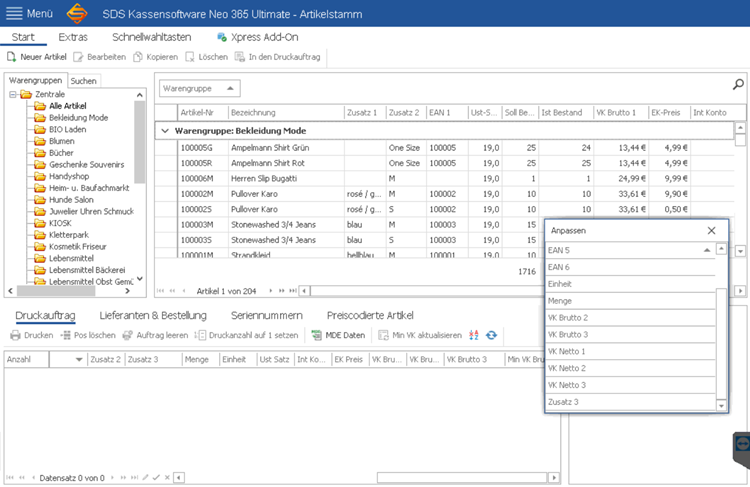Open the Preiscodierte Artikel tab
The image size is (750, 487).
pyautogui.click(x=370, y=315)
